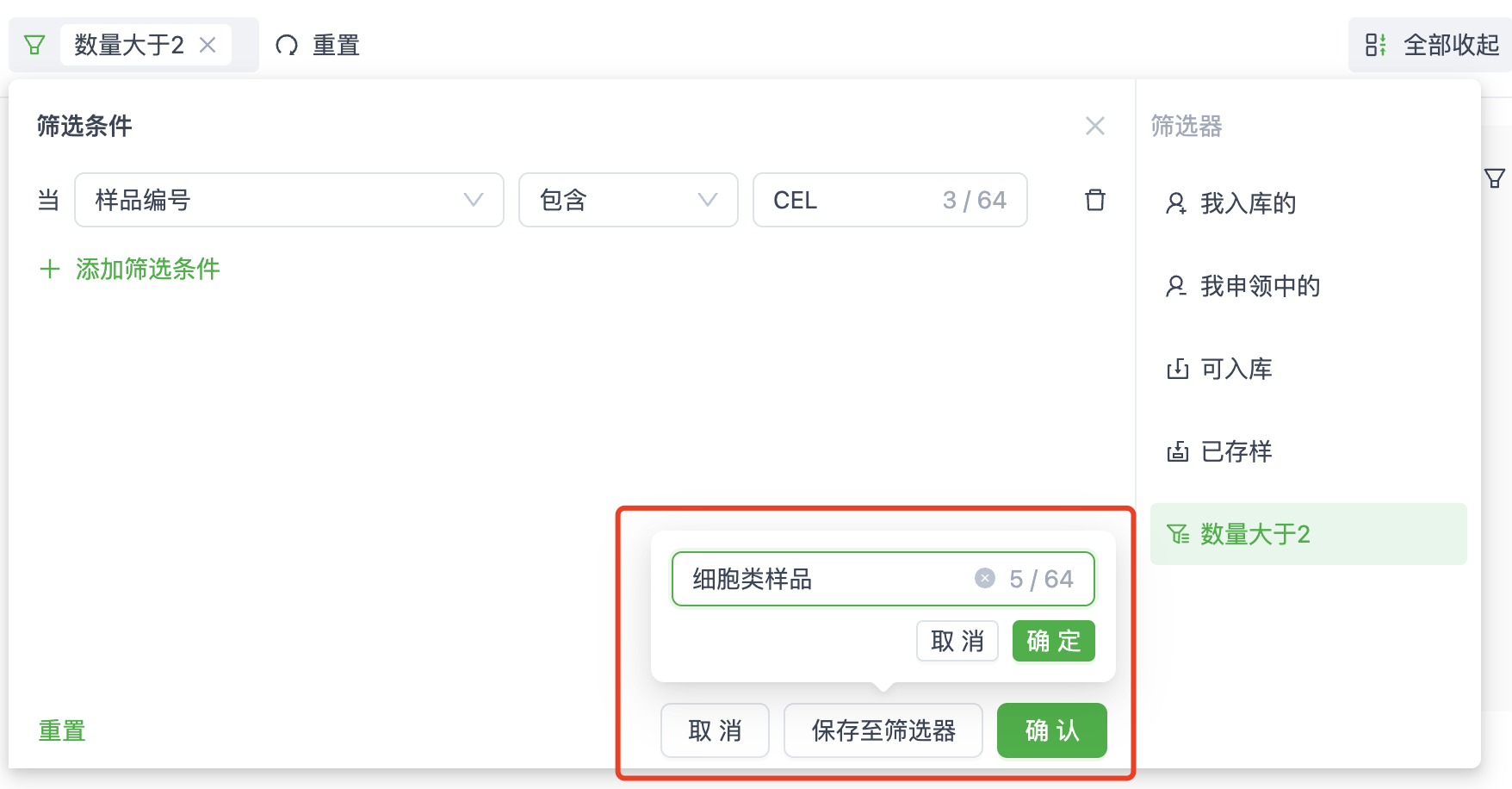The height and width of the screenshot is (789, 1512).
Task: Close the 筛选条件 panel
Action: [1094, 127]
